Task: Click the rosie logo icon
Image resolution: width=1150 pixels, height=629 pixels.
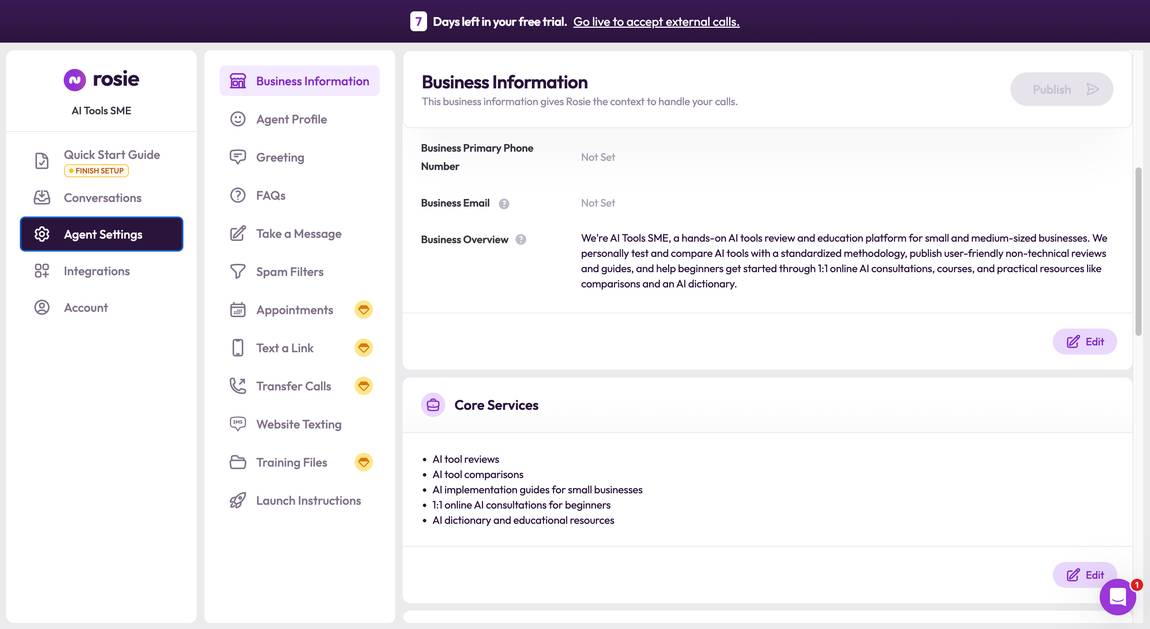Action: point(75,80)
